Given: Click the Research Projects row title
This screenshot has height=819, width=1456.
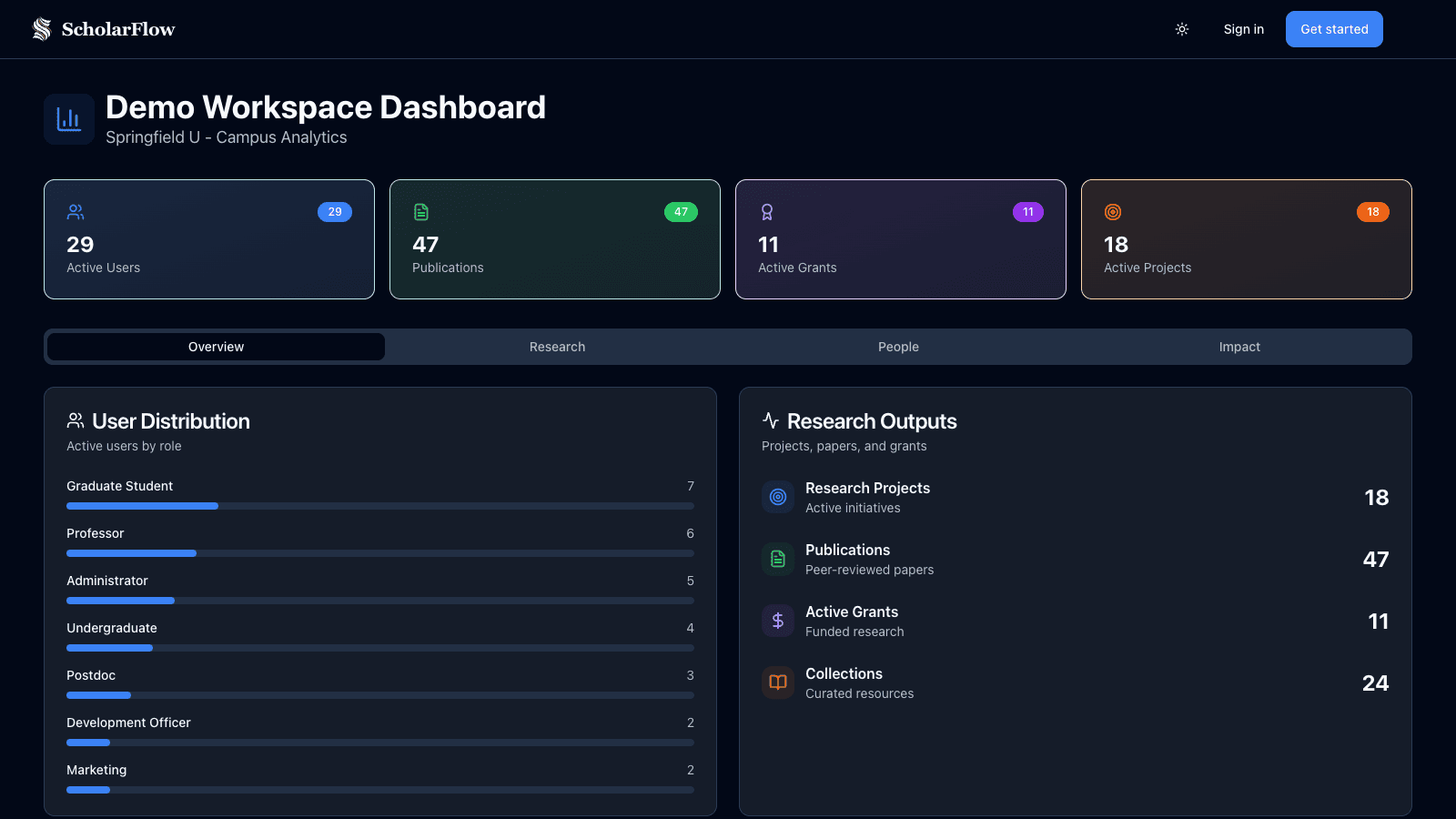Looking at the screenshot, I should 867,488.
